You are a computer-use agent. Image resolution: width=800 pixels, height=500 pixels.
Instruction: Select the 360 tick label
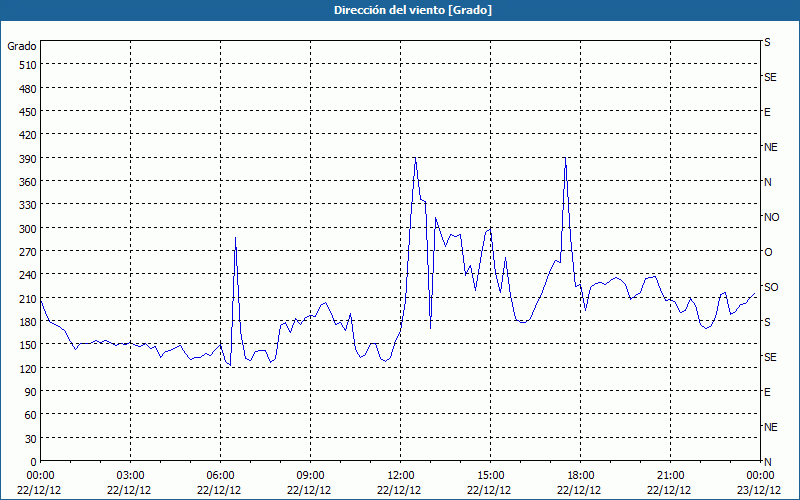click(29, 182)
